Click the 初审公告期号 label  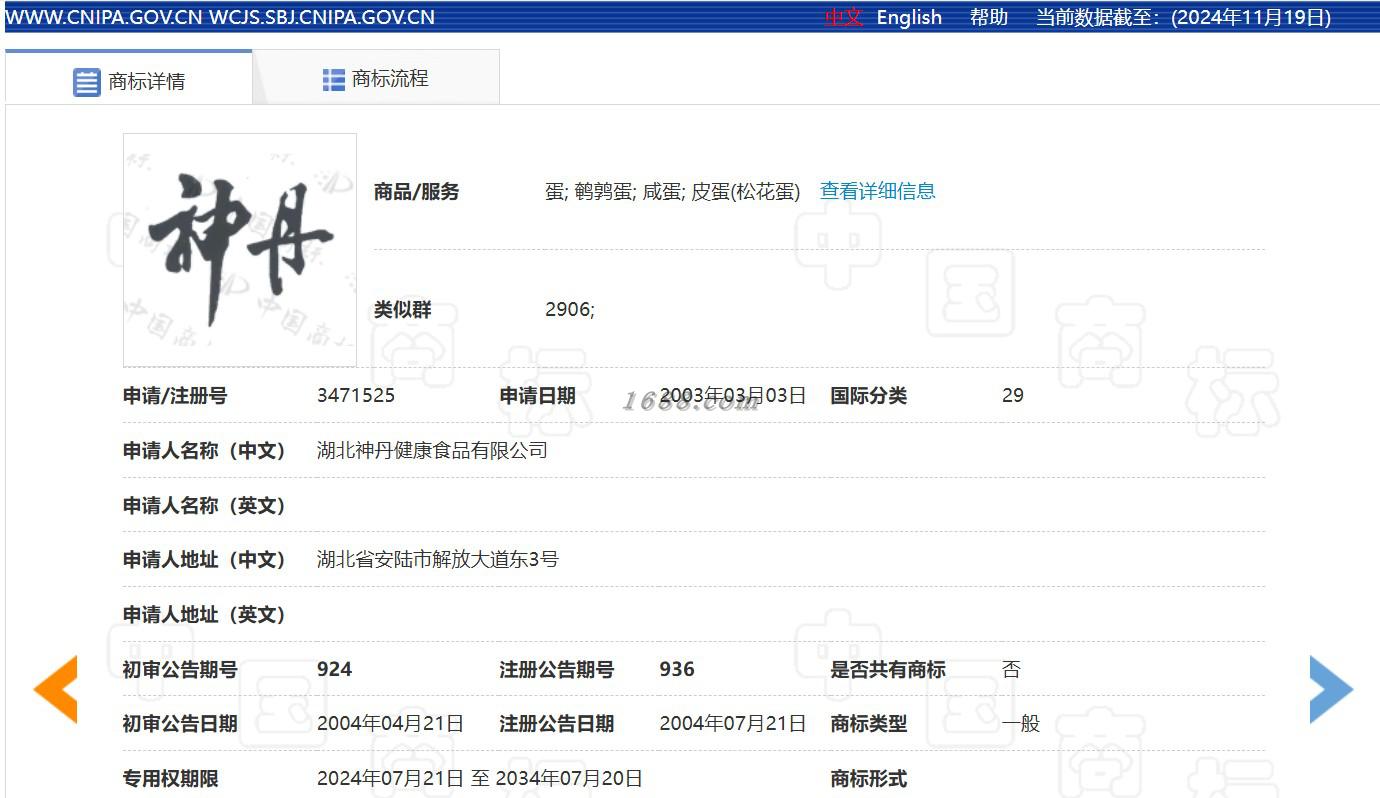click(180, 669)
